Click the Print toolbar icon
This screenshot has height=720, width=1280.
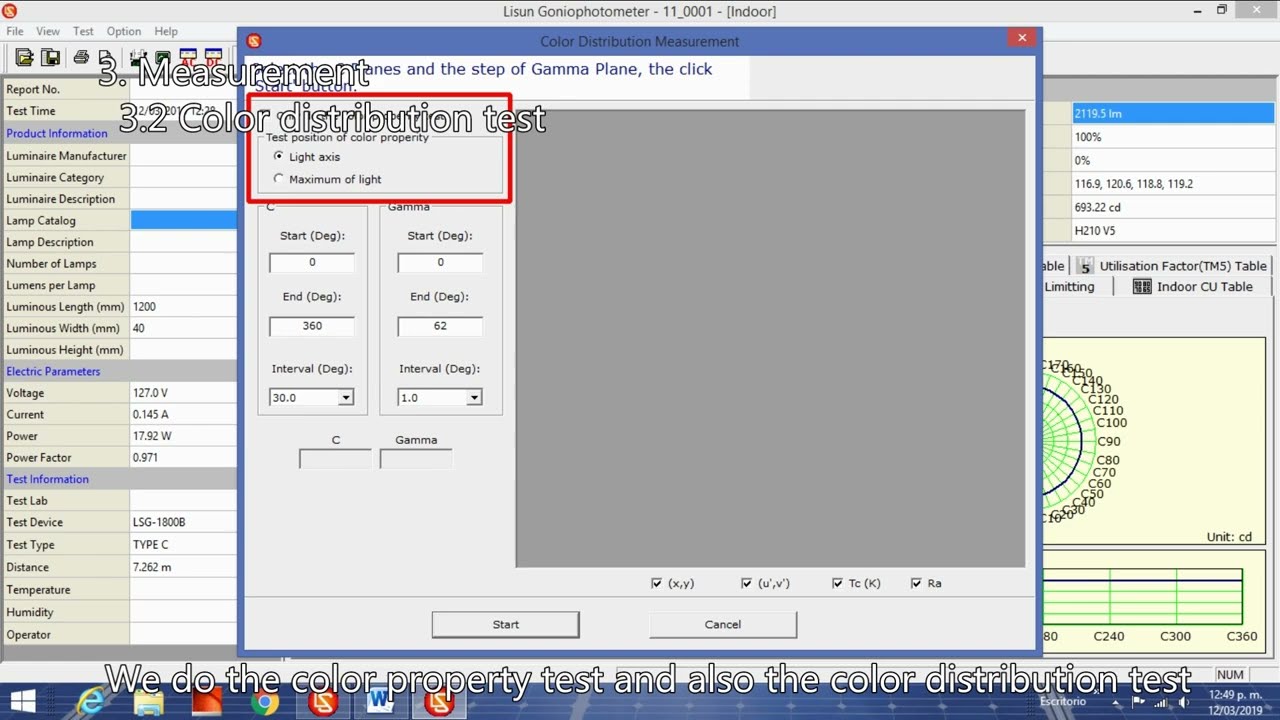tap(81, 57)
